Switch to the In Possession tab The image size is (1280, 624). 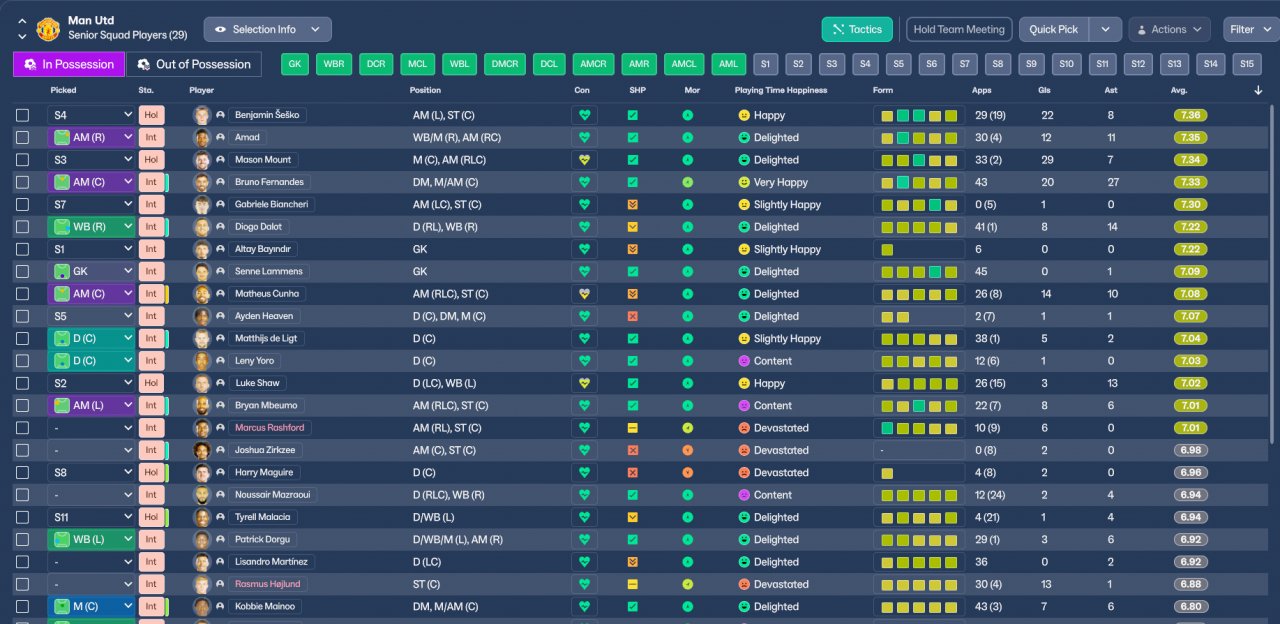pos(69,64)
